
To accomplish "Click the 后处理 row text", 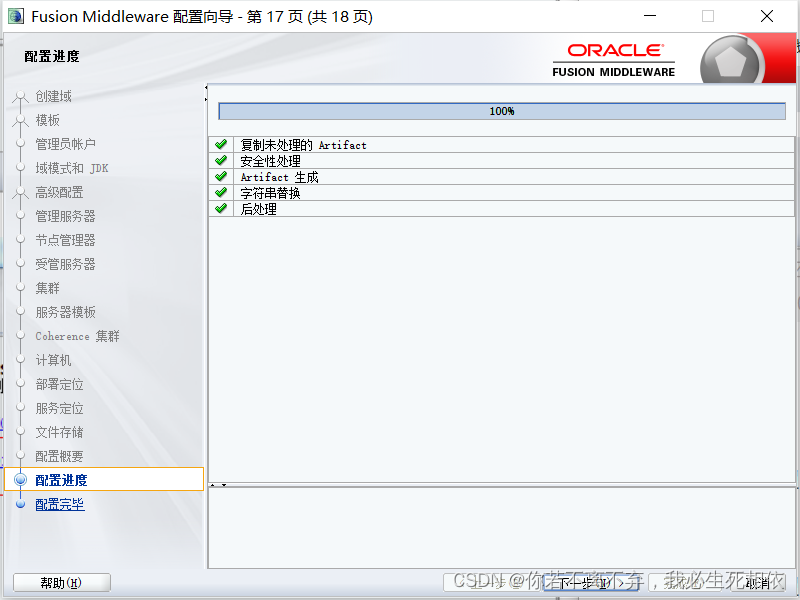I will (259, 209).
